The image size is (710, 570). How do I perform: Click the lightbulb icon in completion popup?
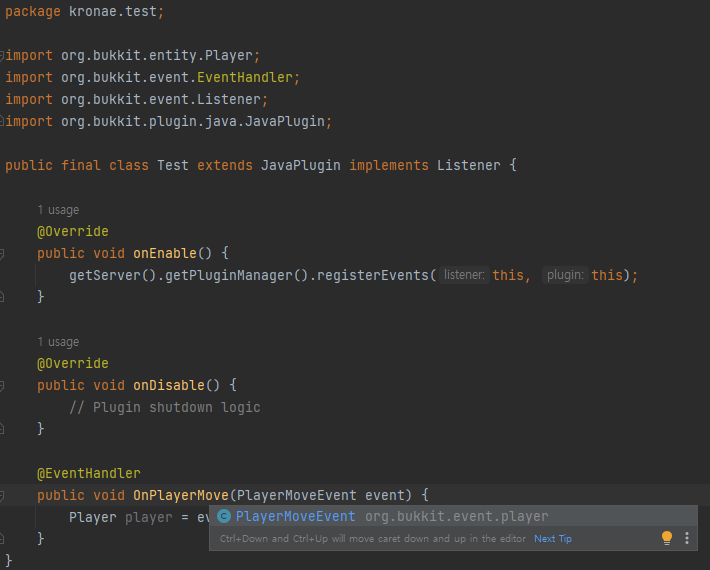[667, 538]
